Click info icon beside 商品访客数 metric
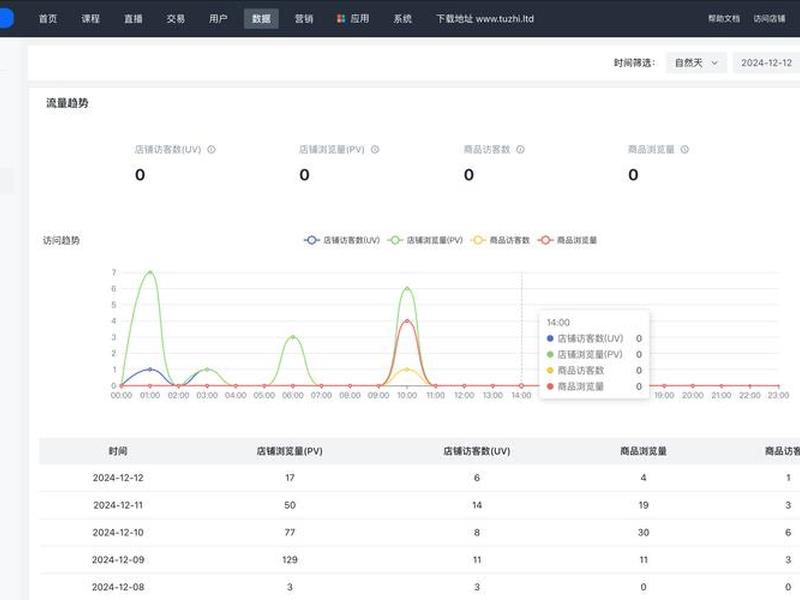 tap(520, 149)
